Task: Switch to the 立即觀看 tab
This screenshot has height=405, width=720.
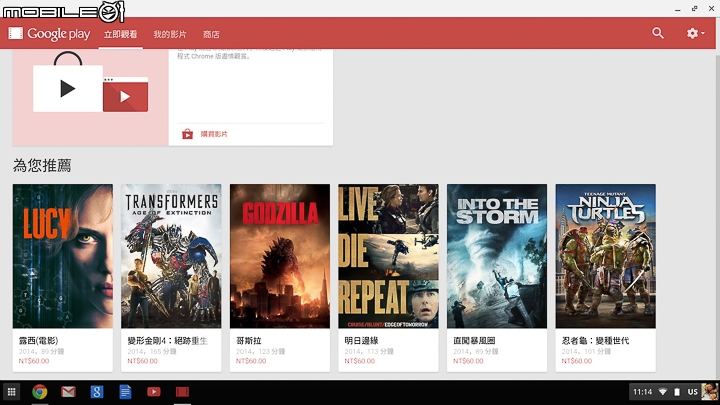Action: [x=120, y=34]
